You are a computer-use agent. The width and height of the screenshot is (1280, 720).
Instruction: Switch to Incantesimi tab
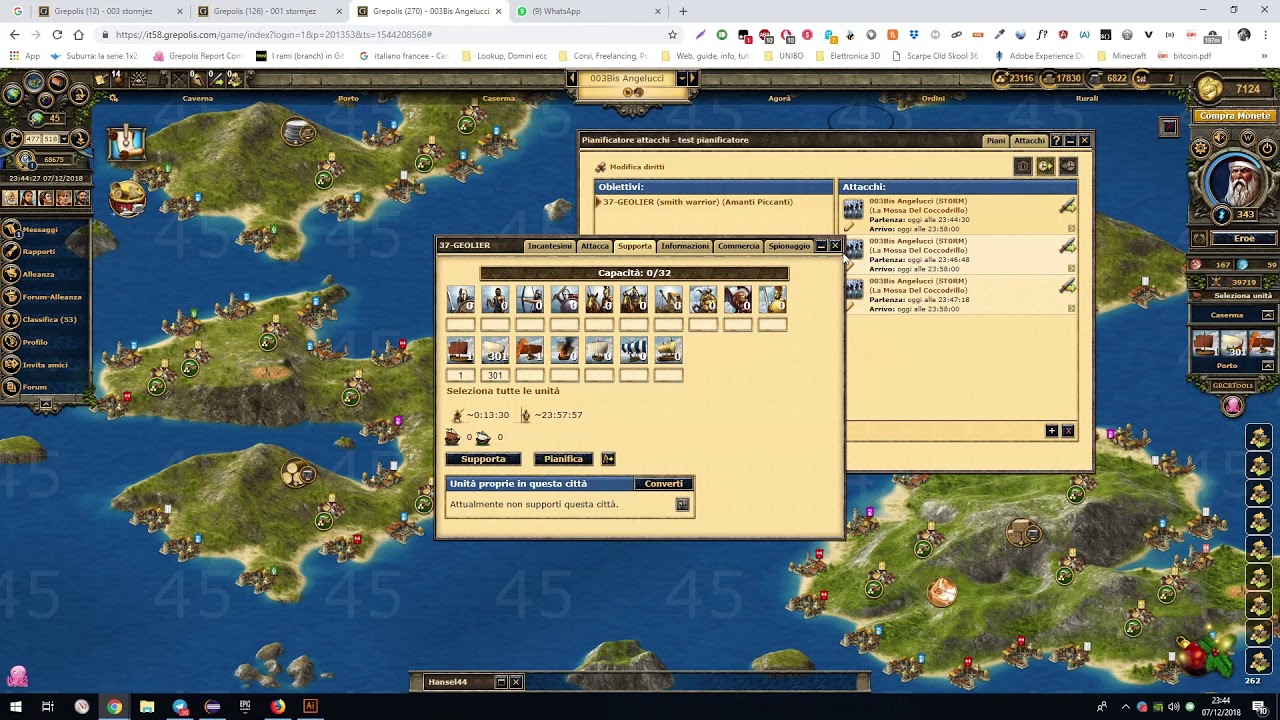(550, 246)
